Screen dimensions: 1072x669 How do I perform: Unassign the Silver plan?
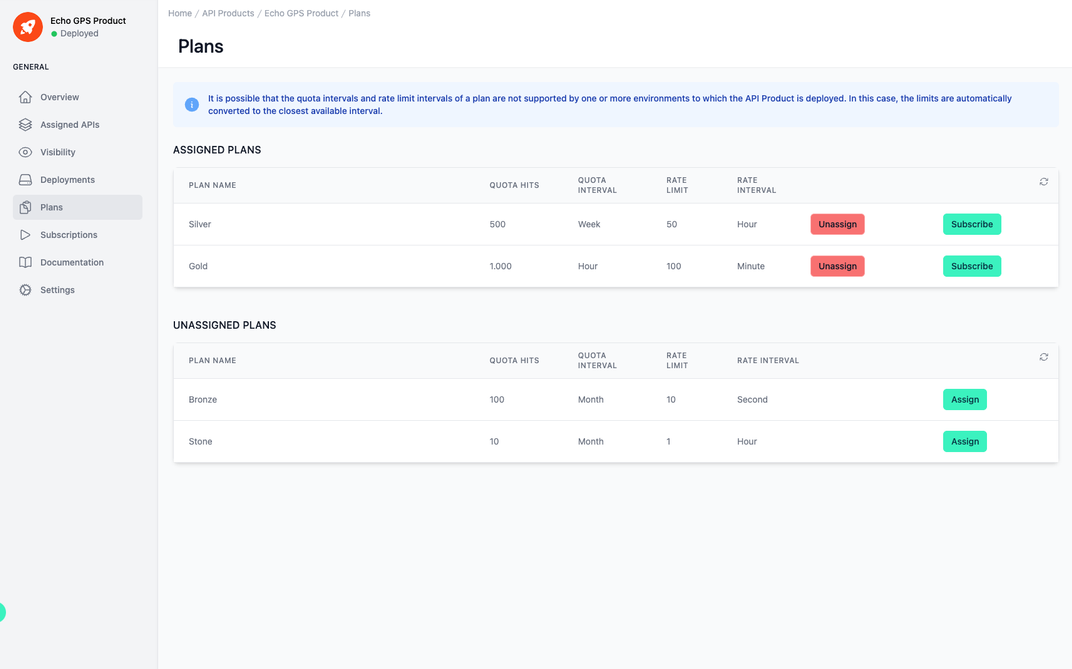coord(837,224)
